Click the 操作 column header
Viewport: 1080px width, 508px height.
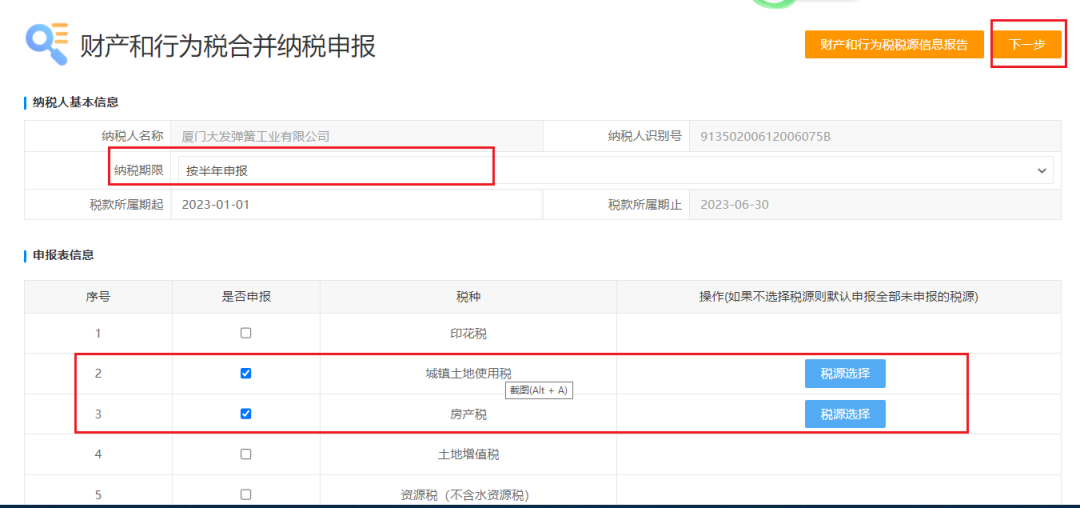point(838,297)
